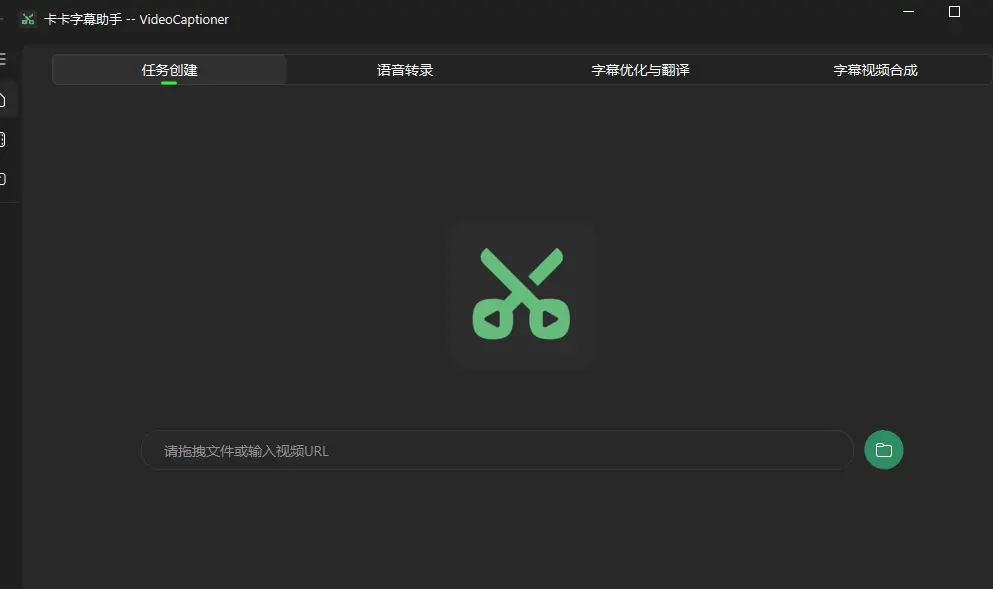Maximize the VideoCaptioner window
Screen dimensions: 993x589
954,12
